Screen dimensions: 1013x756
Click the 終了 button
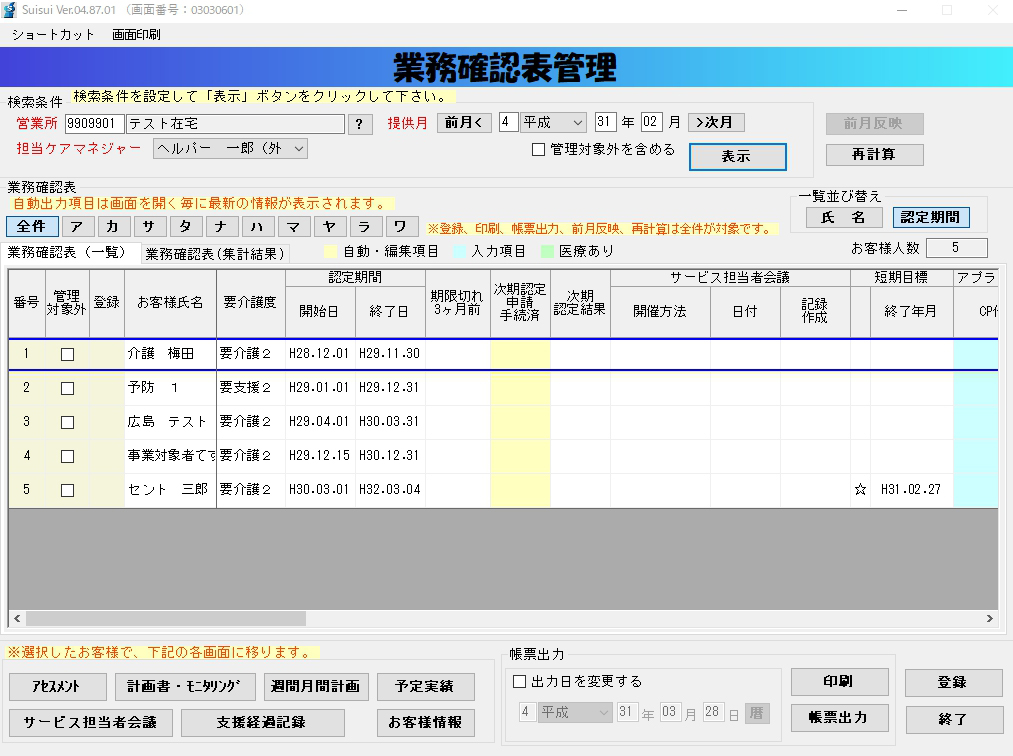pyautogui.click(x=954, y=720)
